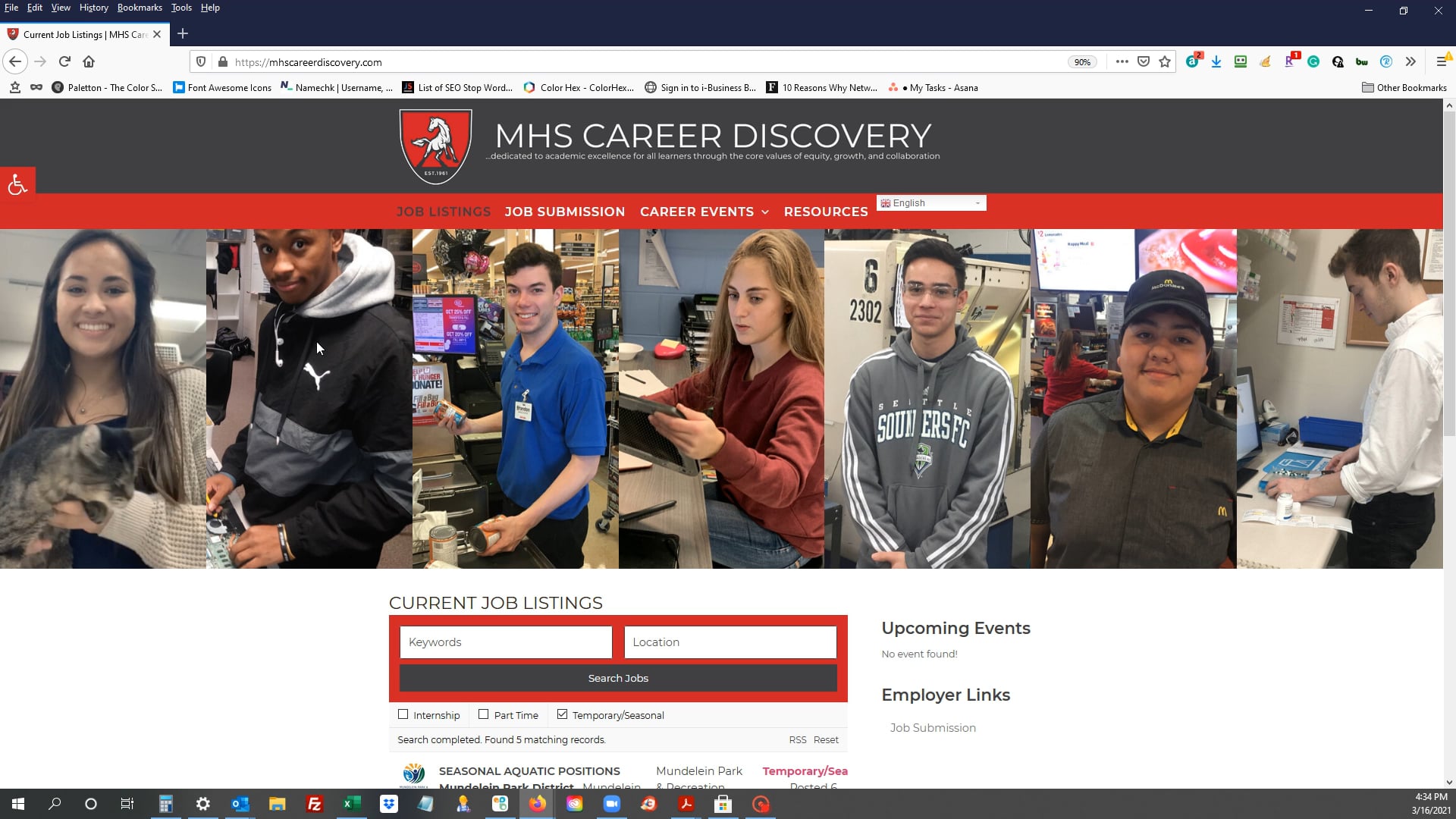Bookmark this page with the star icon
1456x819 pixels.
1165,61
